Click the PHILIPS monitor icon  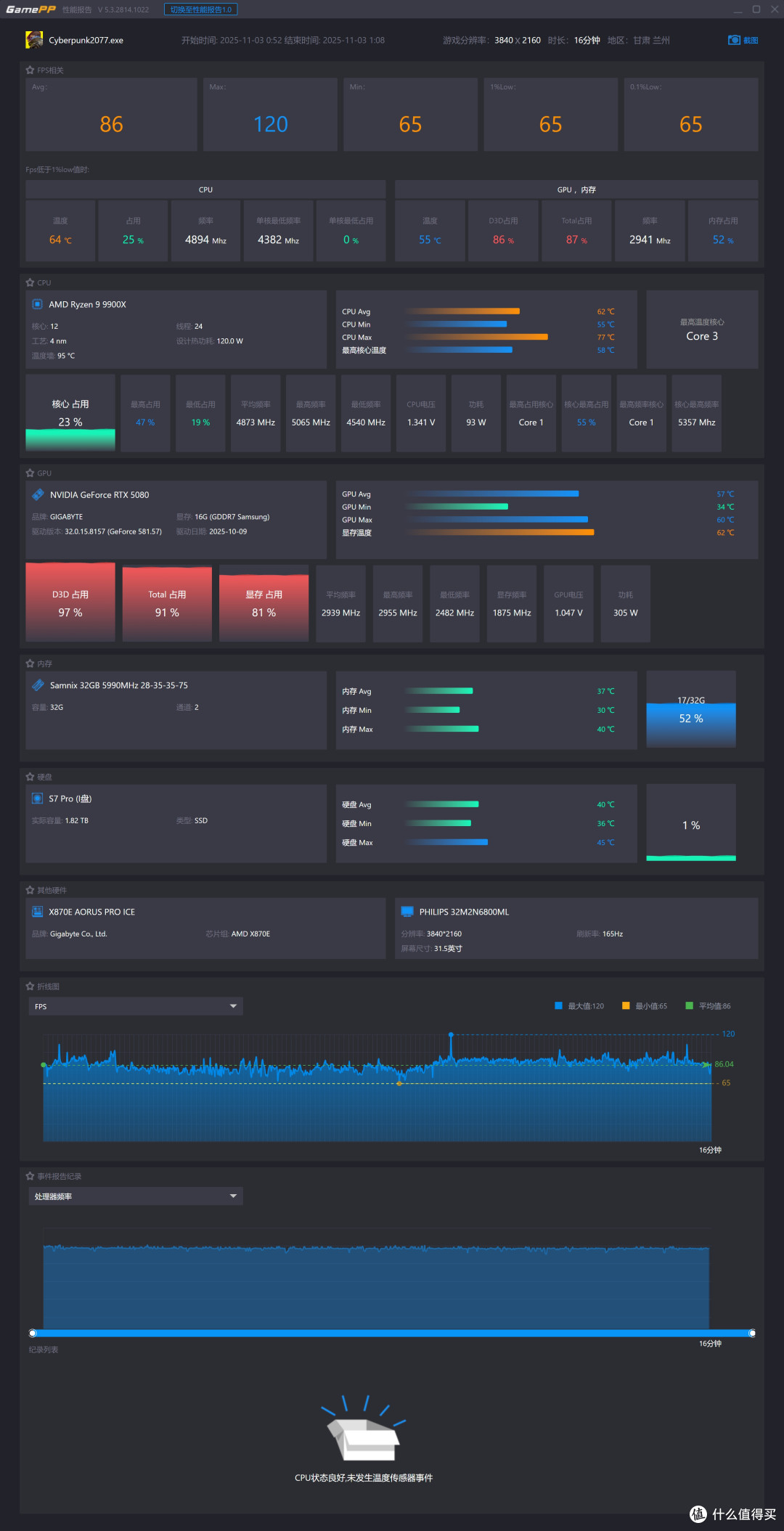pos(407,912)
